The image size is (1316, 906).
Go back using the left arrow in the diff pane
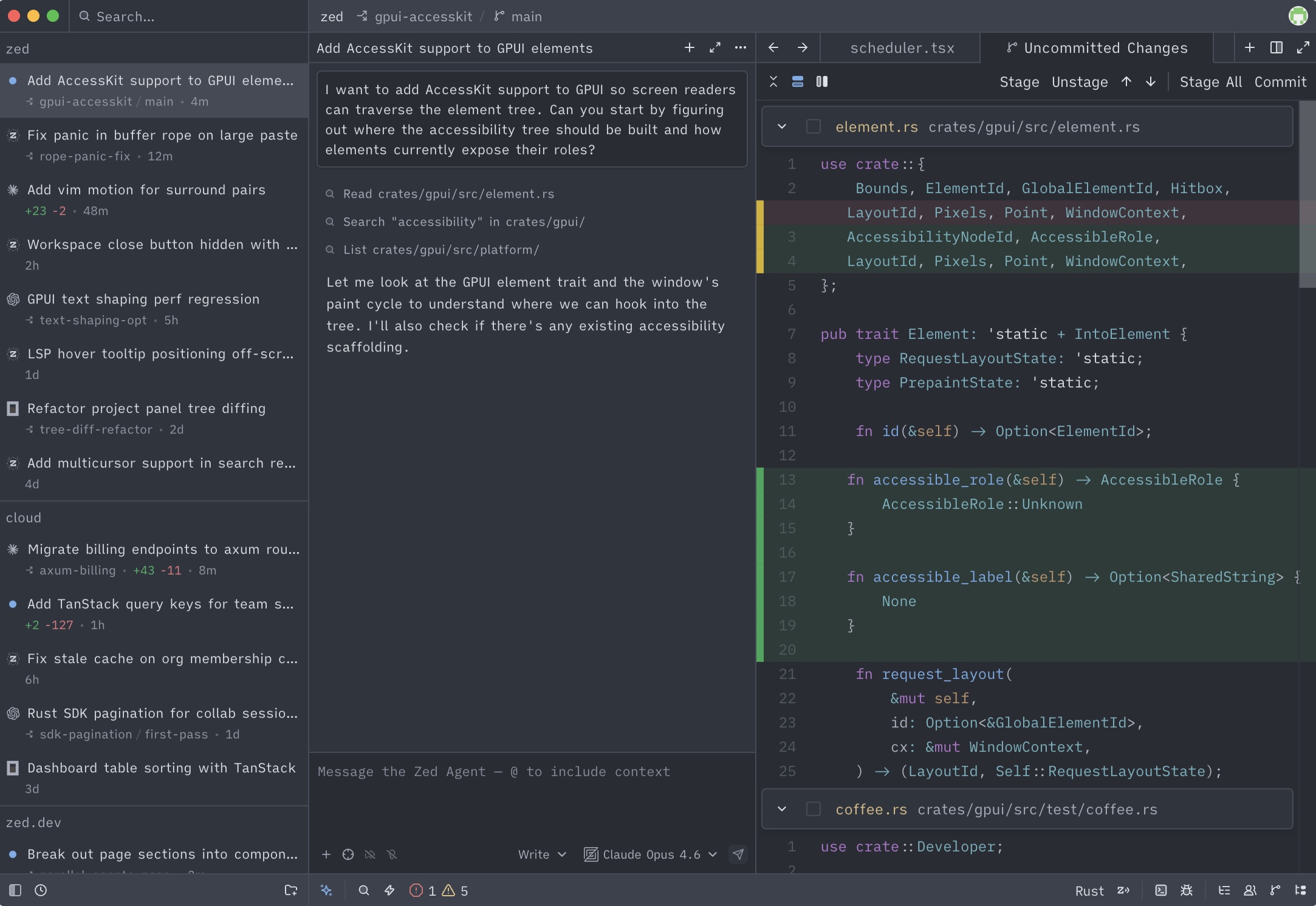pos(773,47)
